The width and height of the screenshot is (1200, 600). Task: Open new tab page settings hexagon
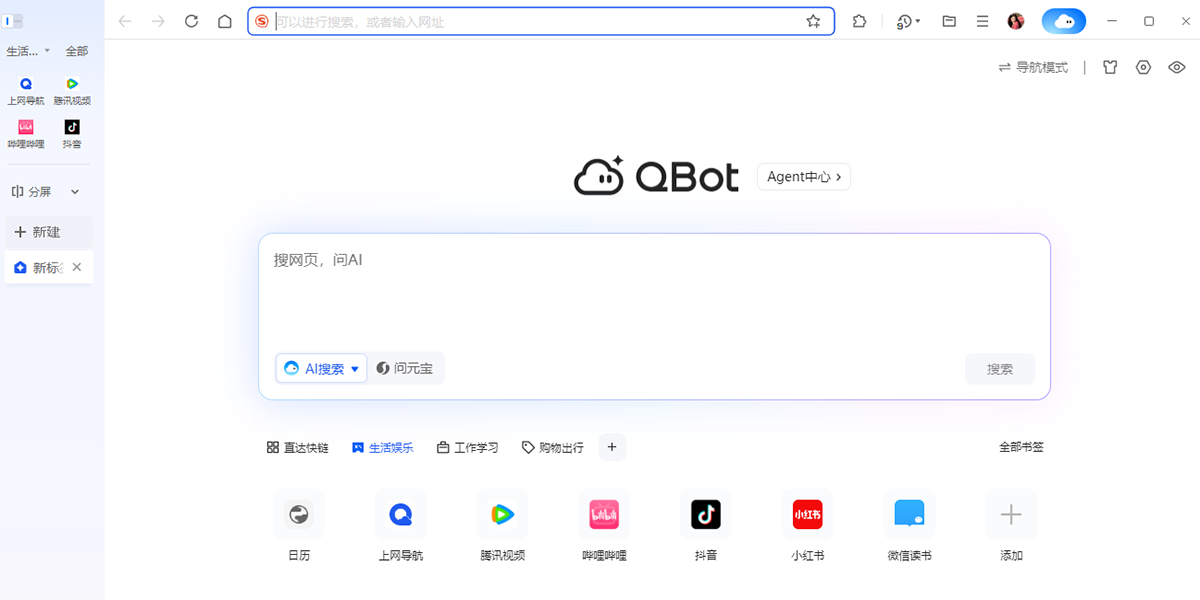[1144, 67]
